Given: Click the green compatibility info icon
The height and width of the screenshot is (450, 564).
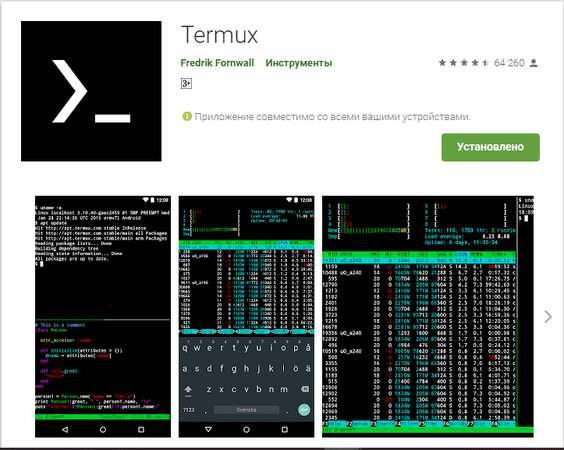Looking at the screenshot, I should coord(187,116).
